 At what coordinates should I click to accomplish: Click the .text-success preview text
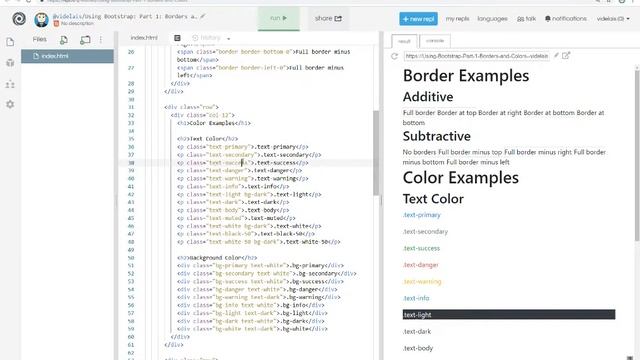(x=421, y=248)
